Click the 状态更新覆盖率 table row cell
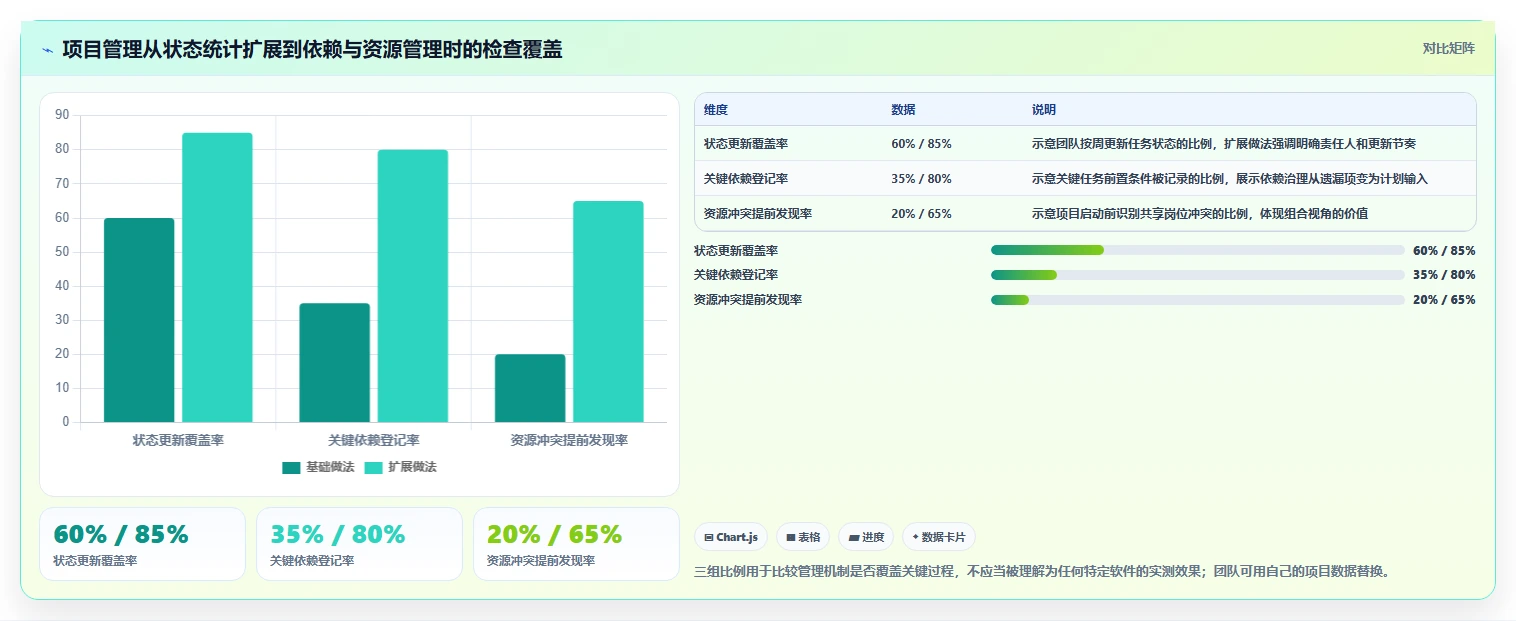This screenshot has width=1516, height=621. pos(746,144)
